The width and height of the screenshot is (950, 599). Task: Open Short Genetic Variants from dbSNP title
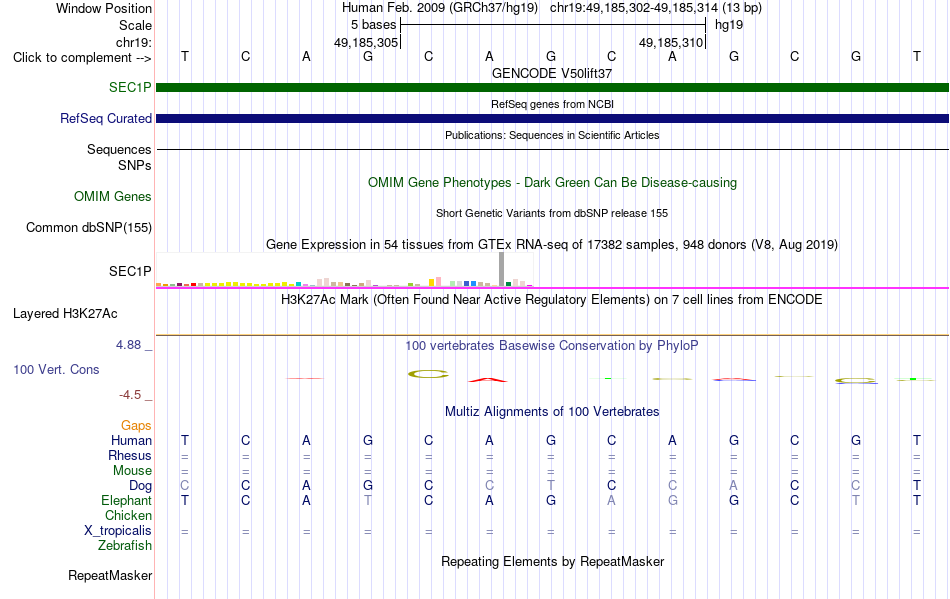[x=552, y=213]
